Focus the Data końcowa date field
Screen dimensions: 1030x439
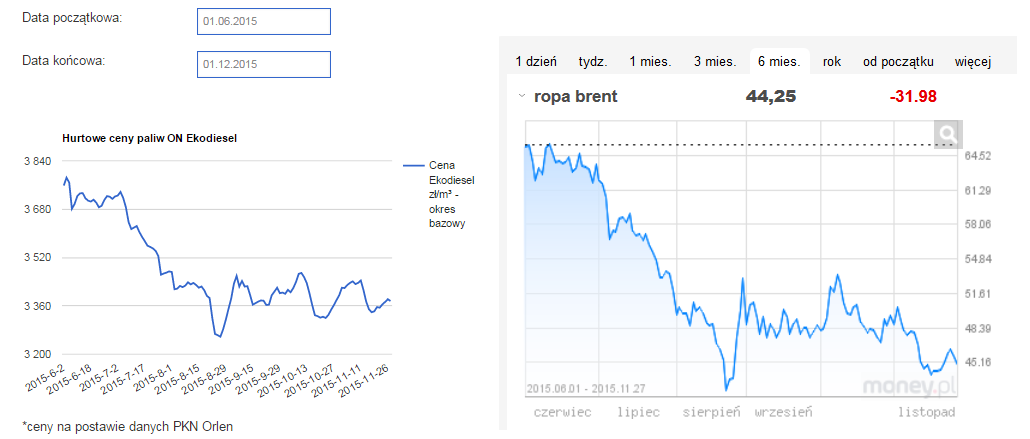pos(265,64)
